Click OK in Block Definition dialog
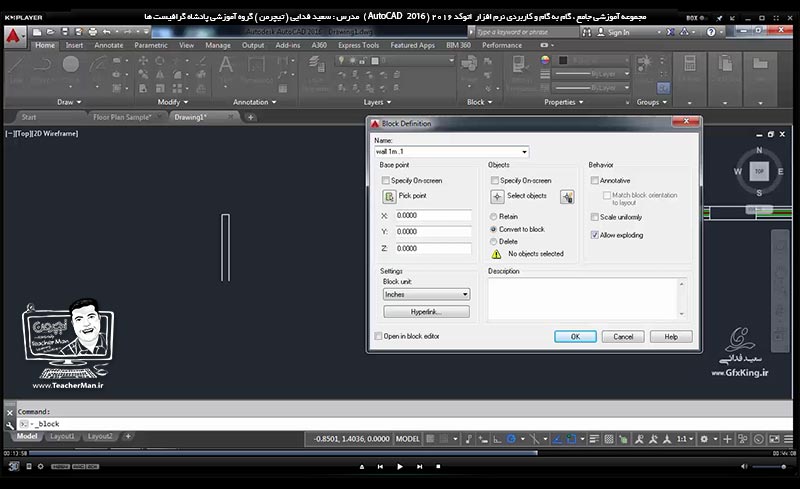The image size is (800, 489). click(575, 336)
